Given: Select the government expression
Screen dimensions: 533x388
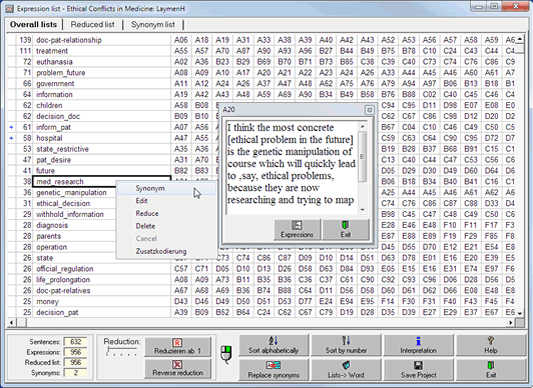Looking at the screenshot, I should (102, 84).
